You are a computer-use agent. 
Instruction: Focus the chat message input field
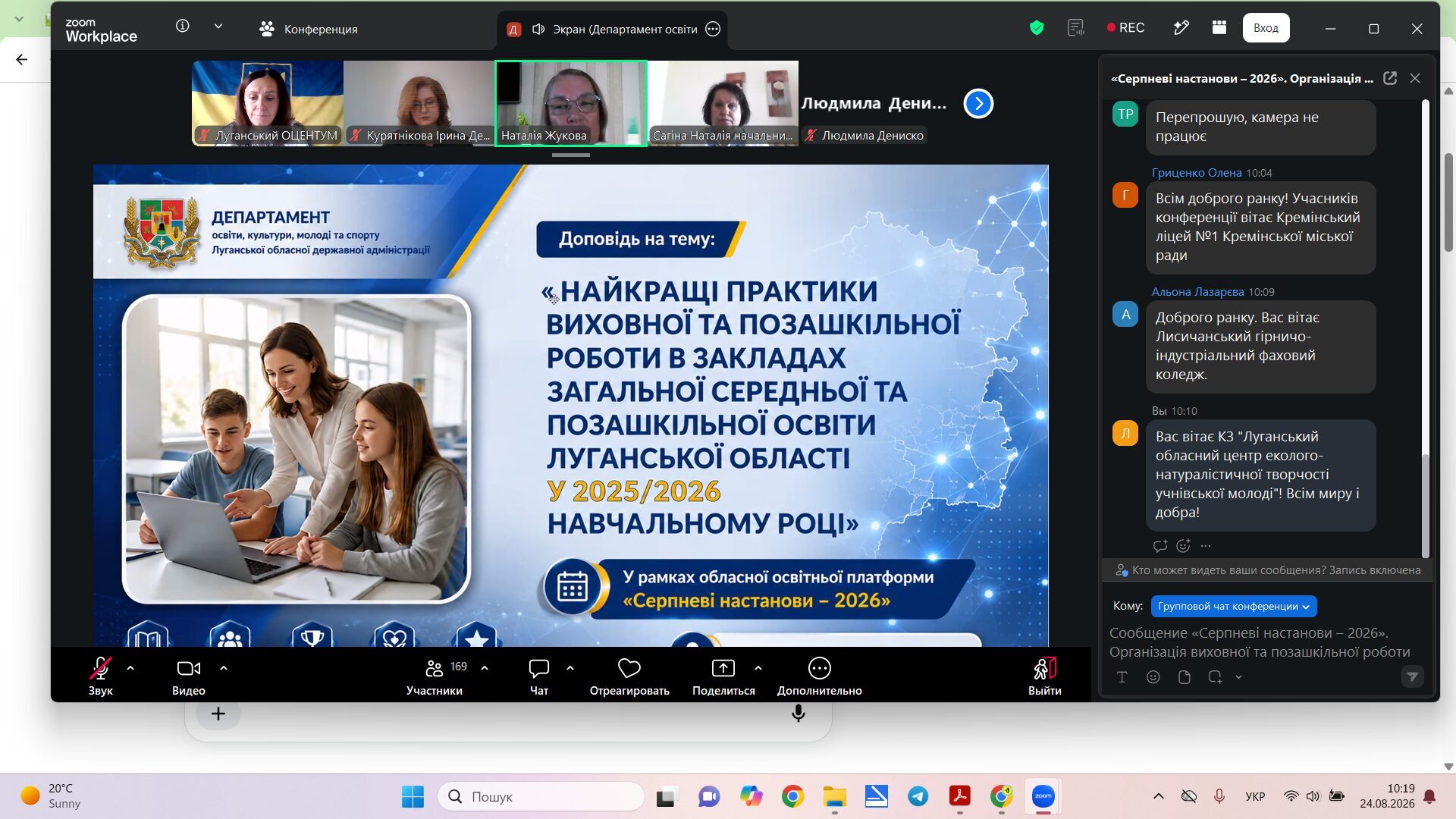1260,642
